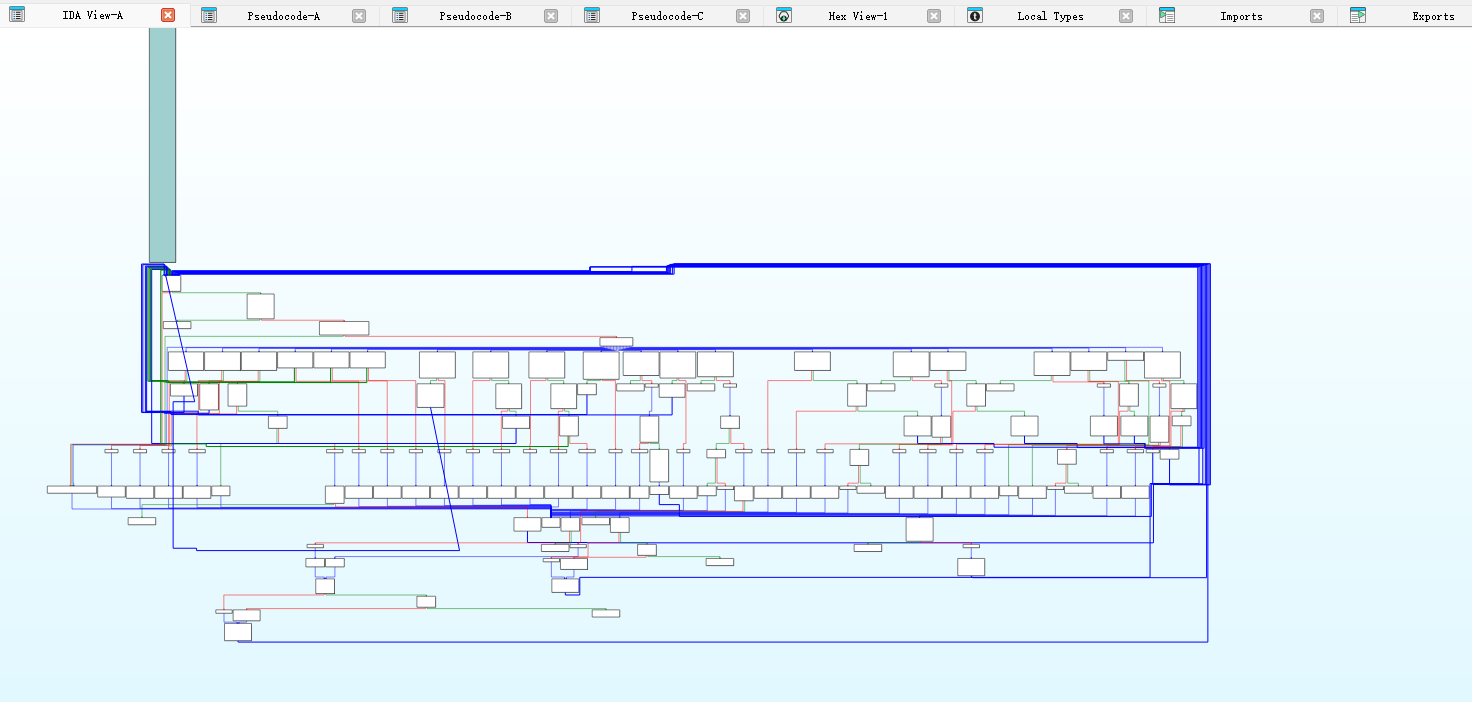Switch to the Local Types tab
Image resolution: width=1472 pixels, height=702 pixels.
point(1050,16)
